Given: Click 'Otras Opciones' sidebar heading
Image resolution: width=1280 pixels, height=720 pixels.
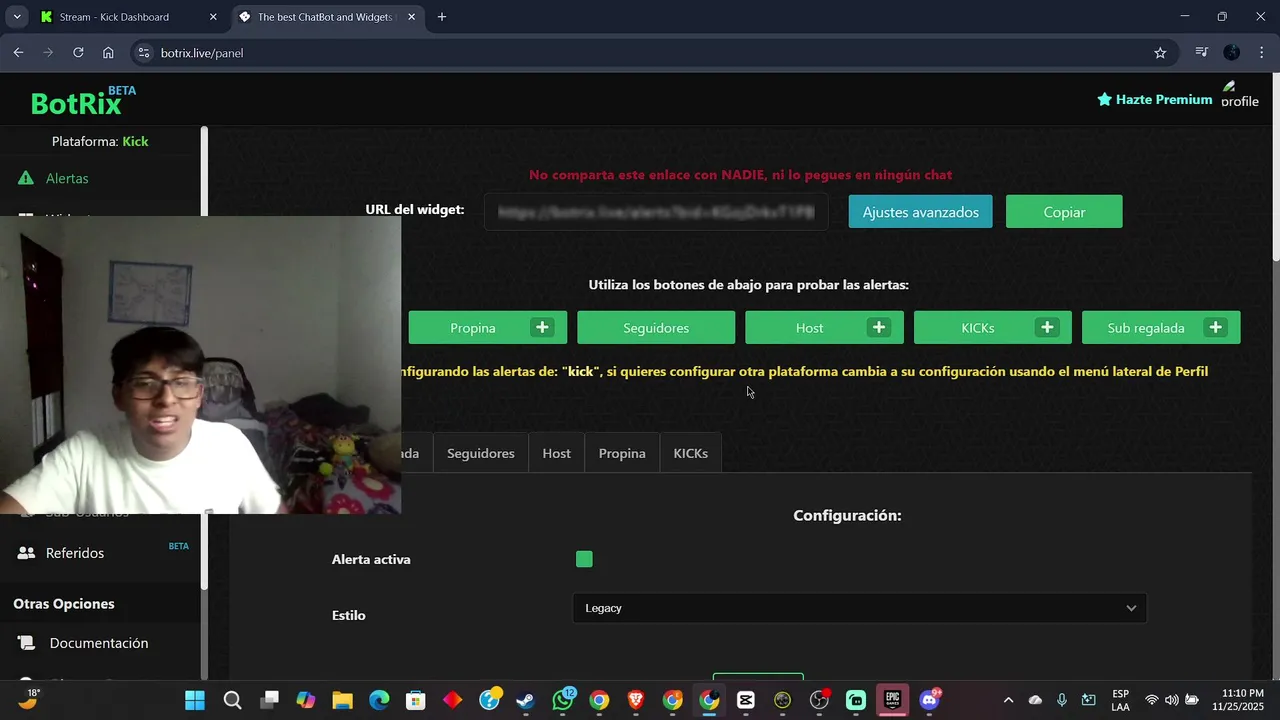Looking at the screenshot, I should coord(64,604).
